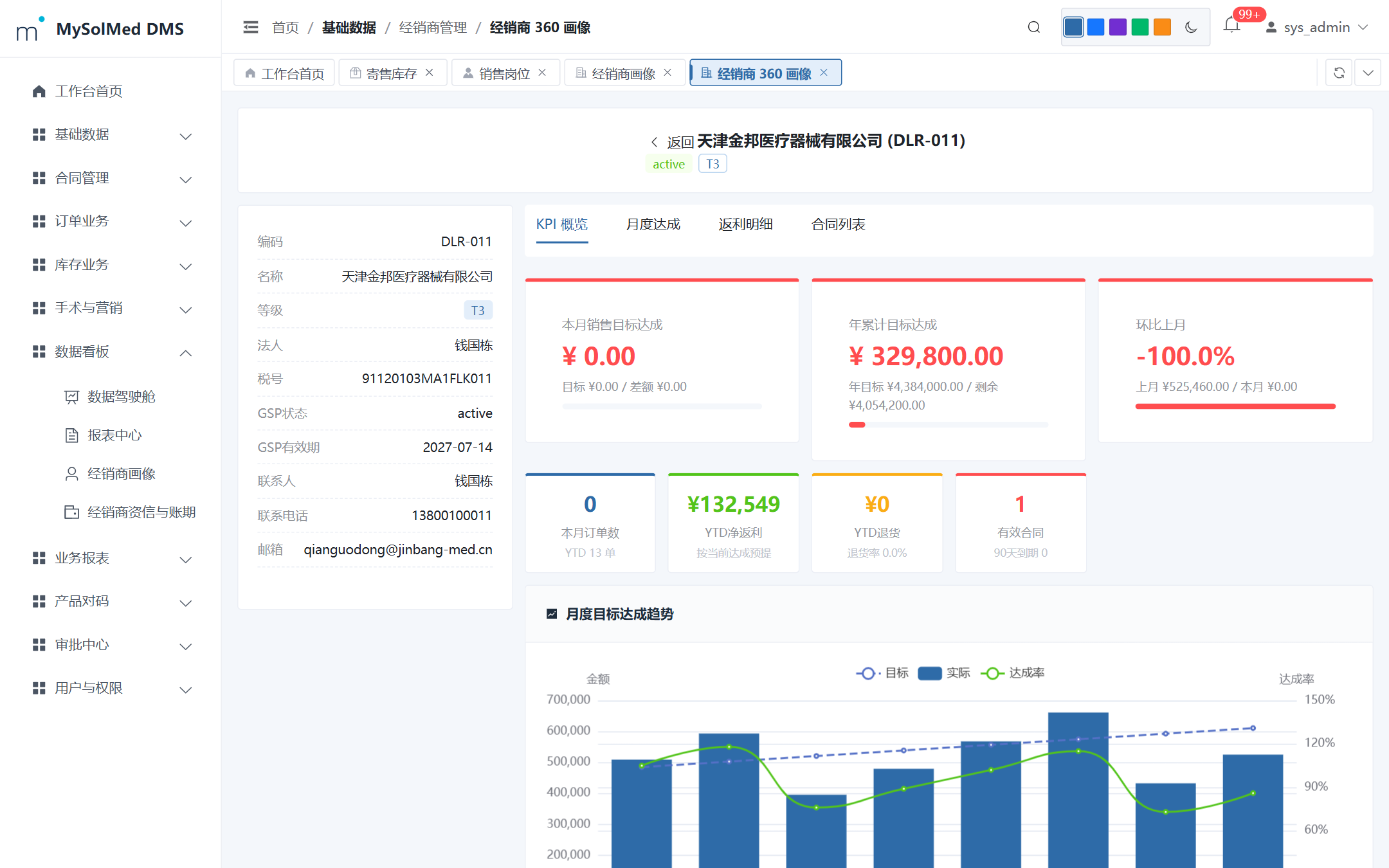The image size is (1389, 868).
Task: Close the 经销商画像 tab
Action: tap(667, 73)
